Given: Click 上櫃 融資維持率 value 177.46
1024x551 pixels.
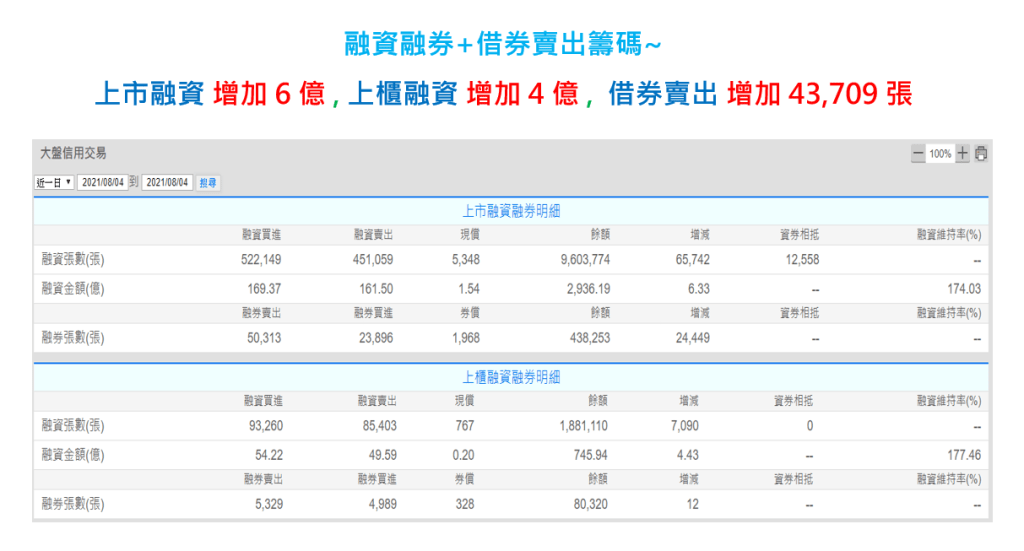Looking at the screenshot, I should point(963,455).
